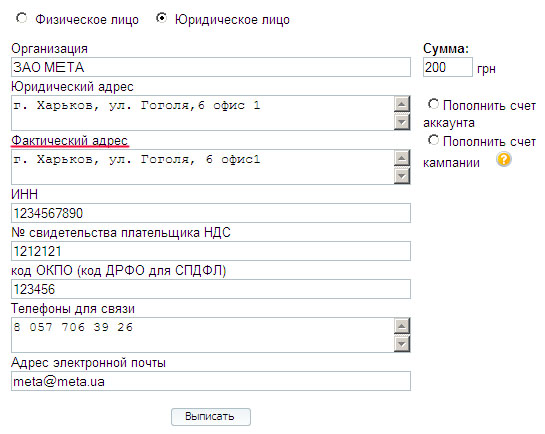Click the Организация input field
545x434 pixels.
[x=211, y=67]
